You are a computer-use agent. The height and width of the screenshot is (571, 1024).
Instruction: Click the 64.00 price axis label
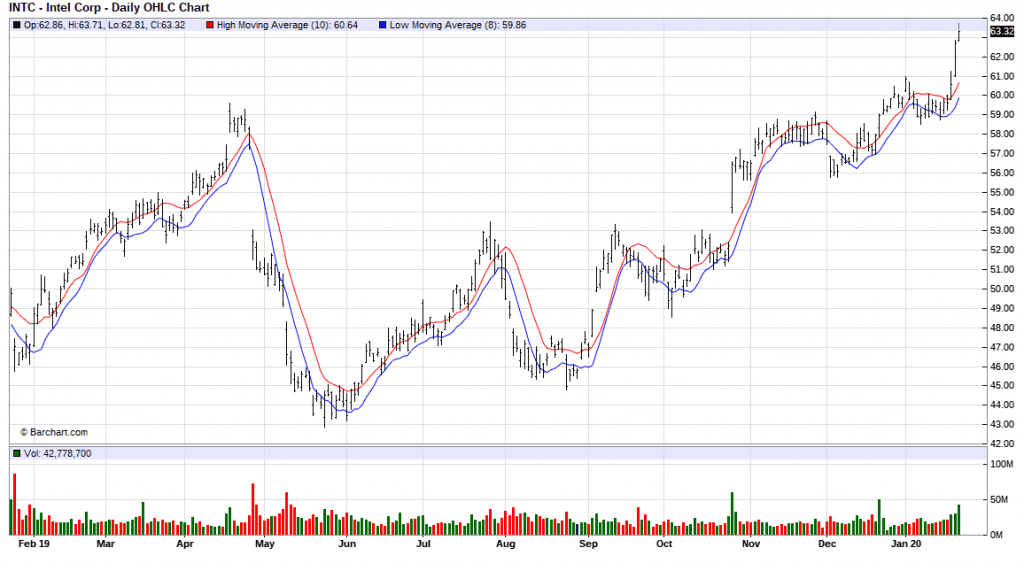click(1002, 18)
